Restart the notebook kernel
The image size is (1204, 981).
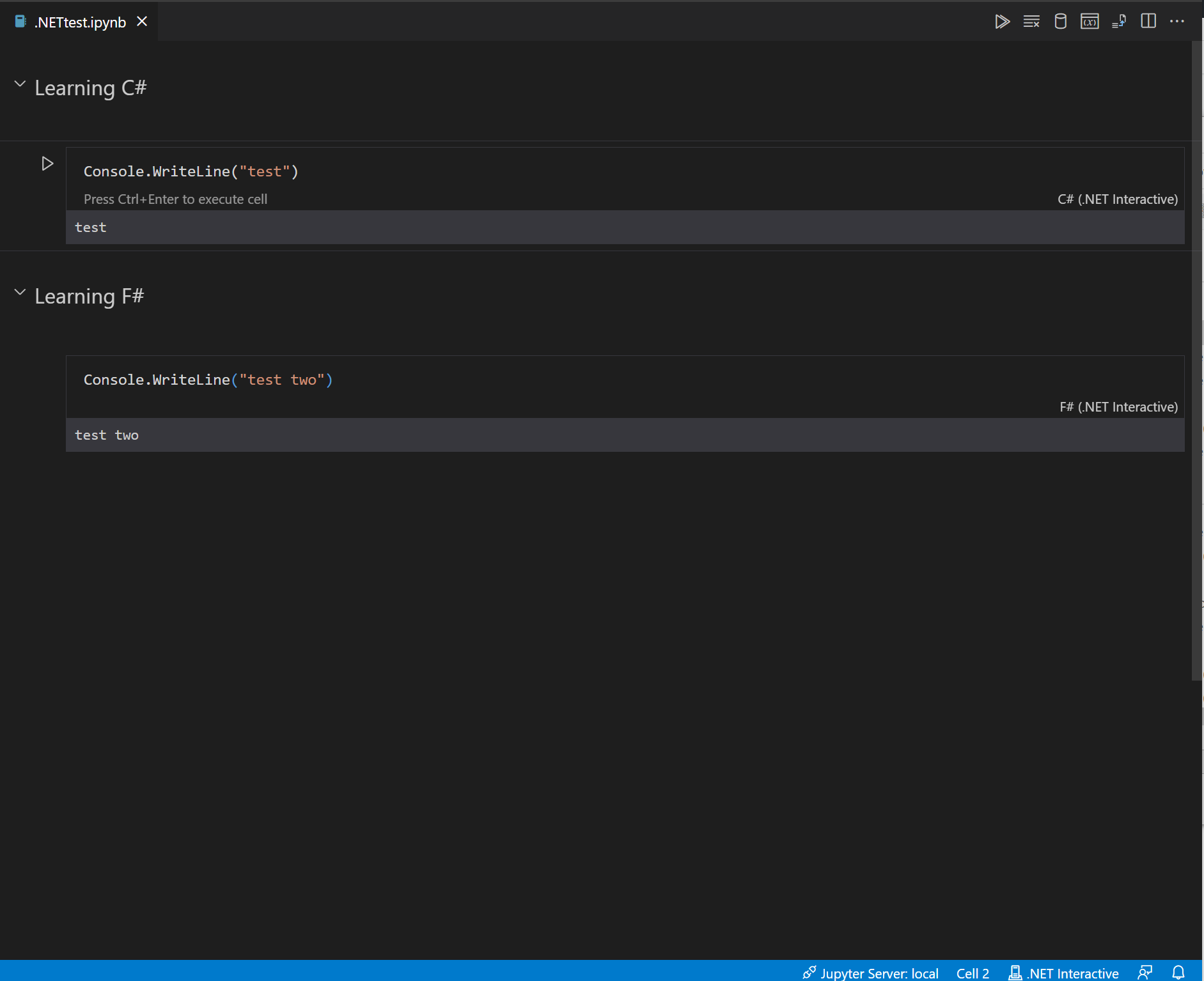[1060, 21]
